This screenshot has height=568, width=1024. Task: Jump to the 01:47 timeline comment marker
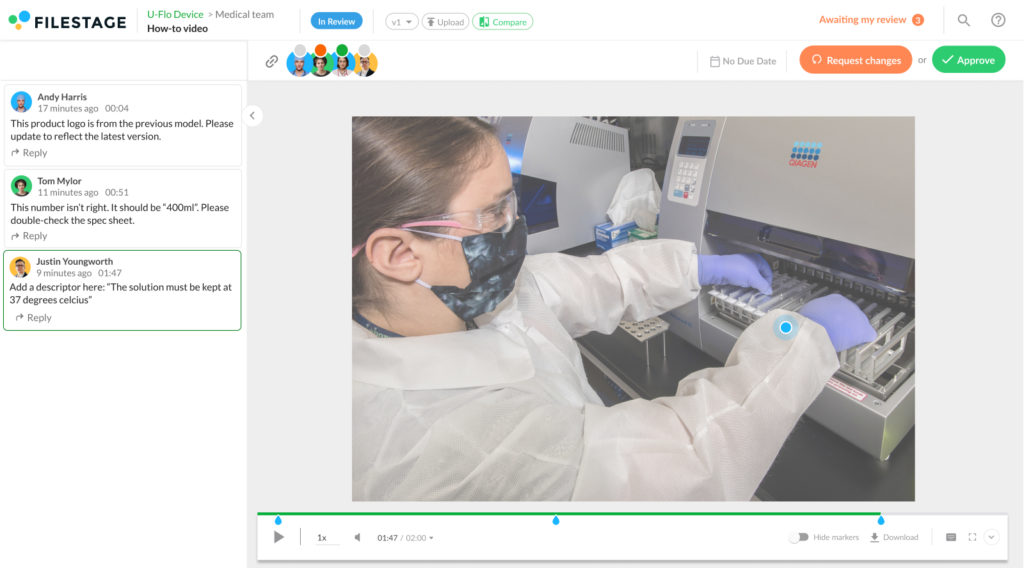pyautogui.click(x=881, y=520)
